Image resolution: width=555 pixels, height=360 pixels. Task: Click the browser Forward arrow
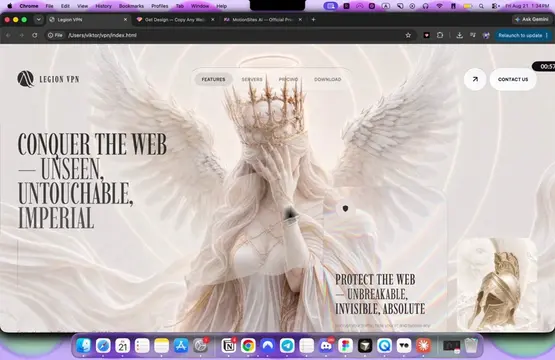[22, 35]
